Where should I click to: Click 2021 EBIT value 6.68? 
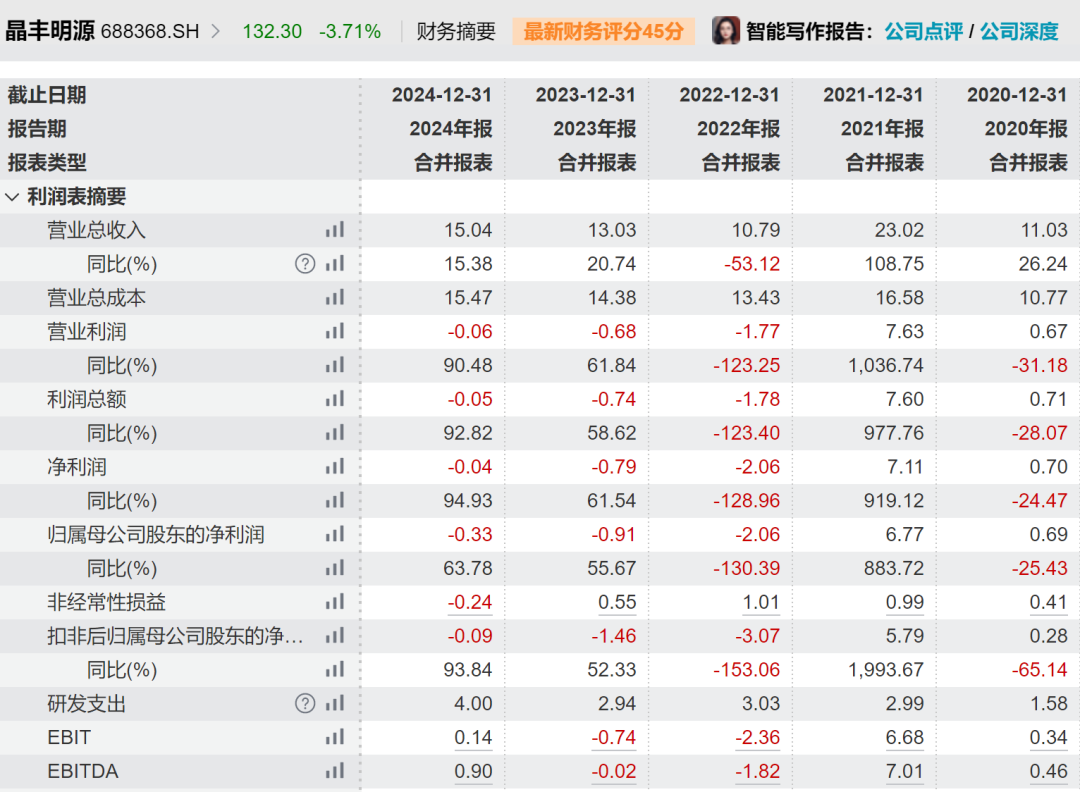point(905,737)
